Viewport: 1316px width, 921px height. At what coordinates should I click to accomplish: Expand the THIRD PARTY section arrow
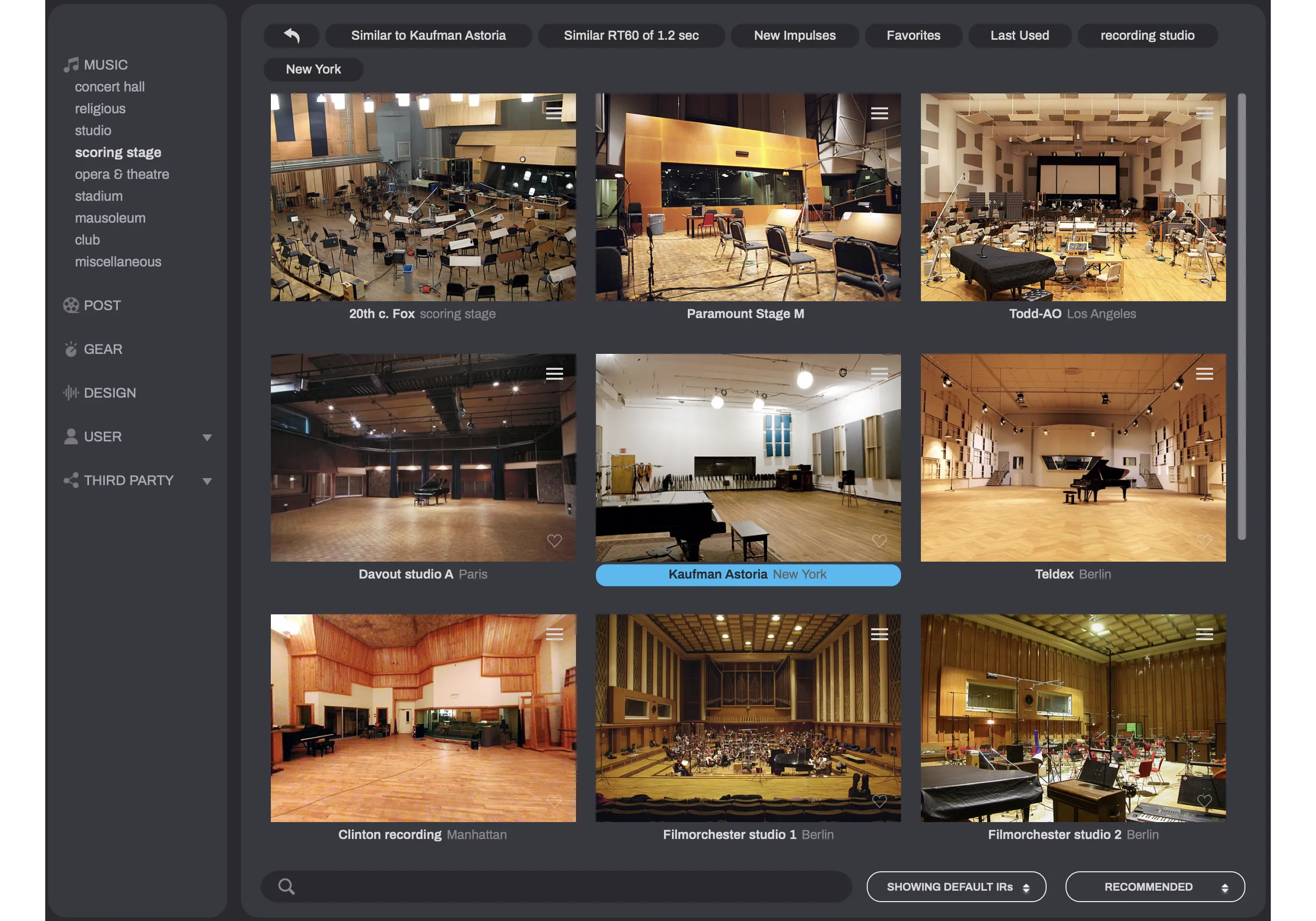click(x=207, y=481)
